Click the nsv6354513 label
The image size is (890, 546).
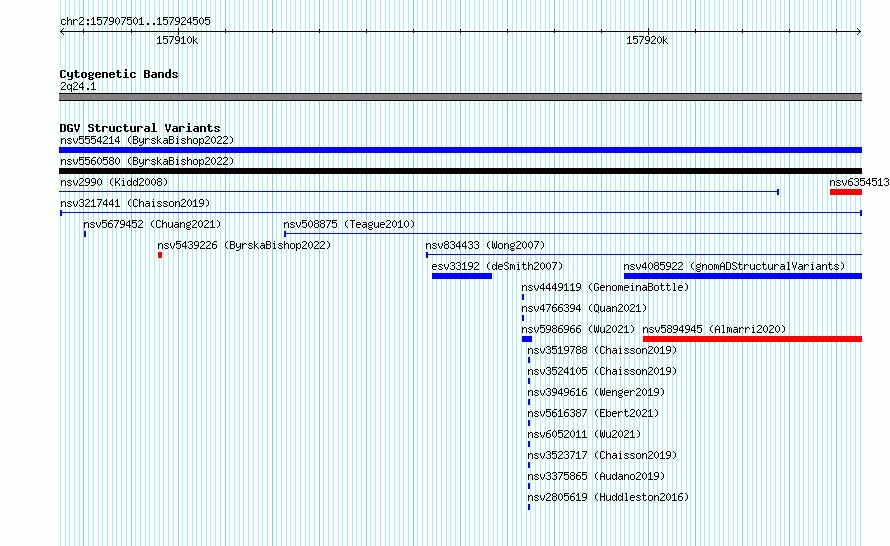coord(859,182)
